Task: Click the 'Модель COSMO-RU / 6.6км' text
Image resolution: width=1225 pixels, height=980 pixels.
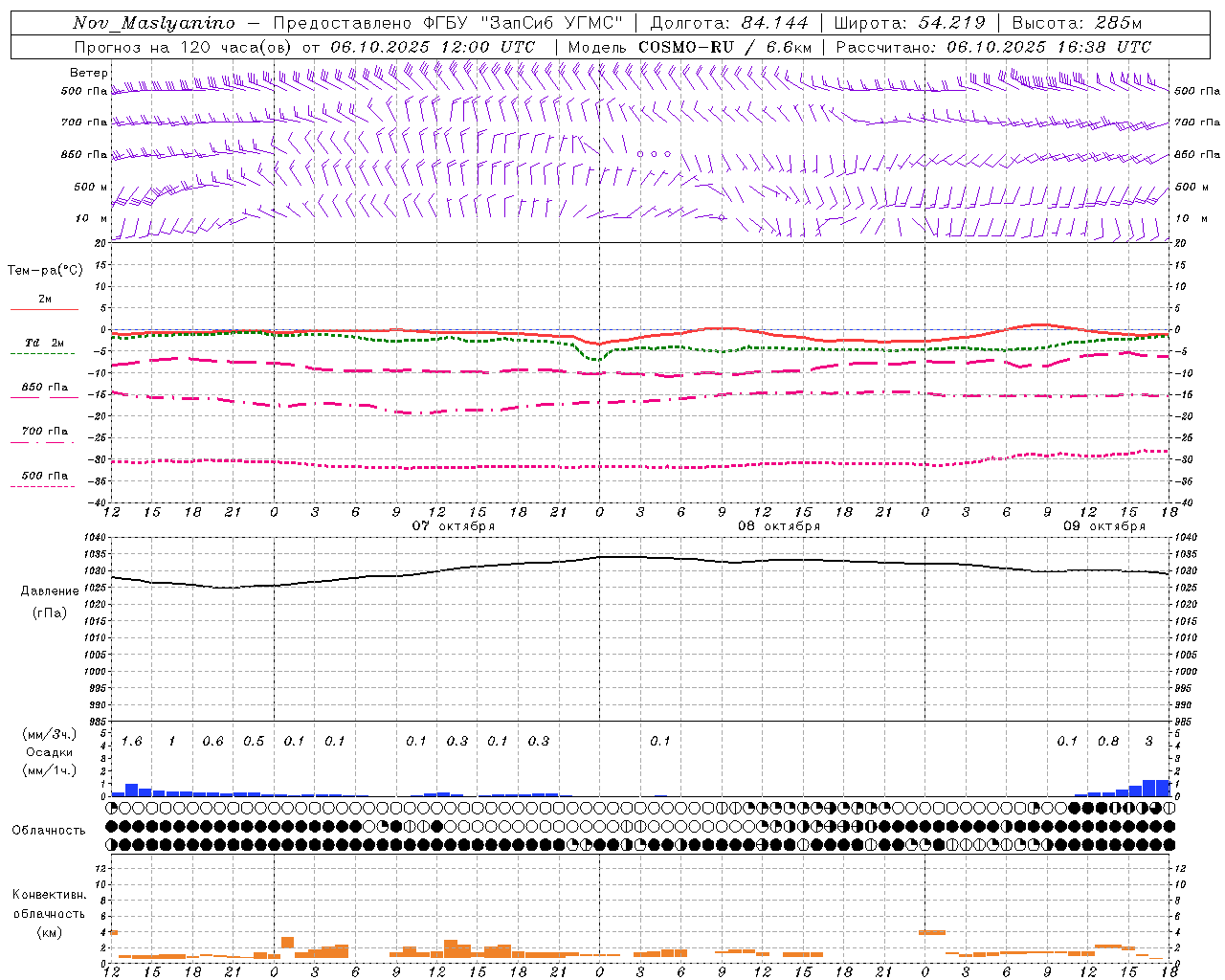Action: coord(690,47)
